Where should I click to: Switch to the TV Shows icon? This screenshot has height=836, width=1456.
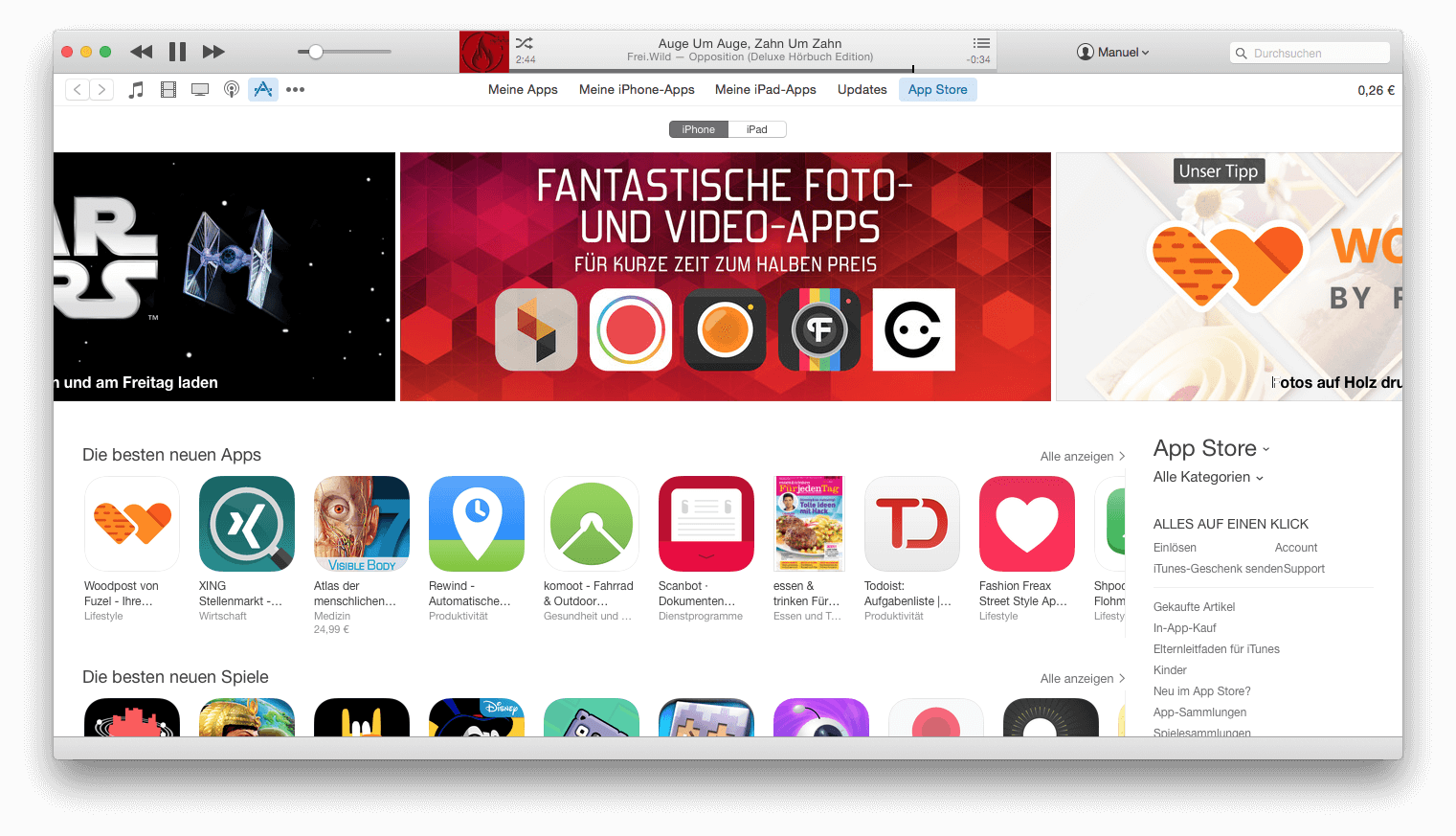coord(200,90)
